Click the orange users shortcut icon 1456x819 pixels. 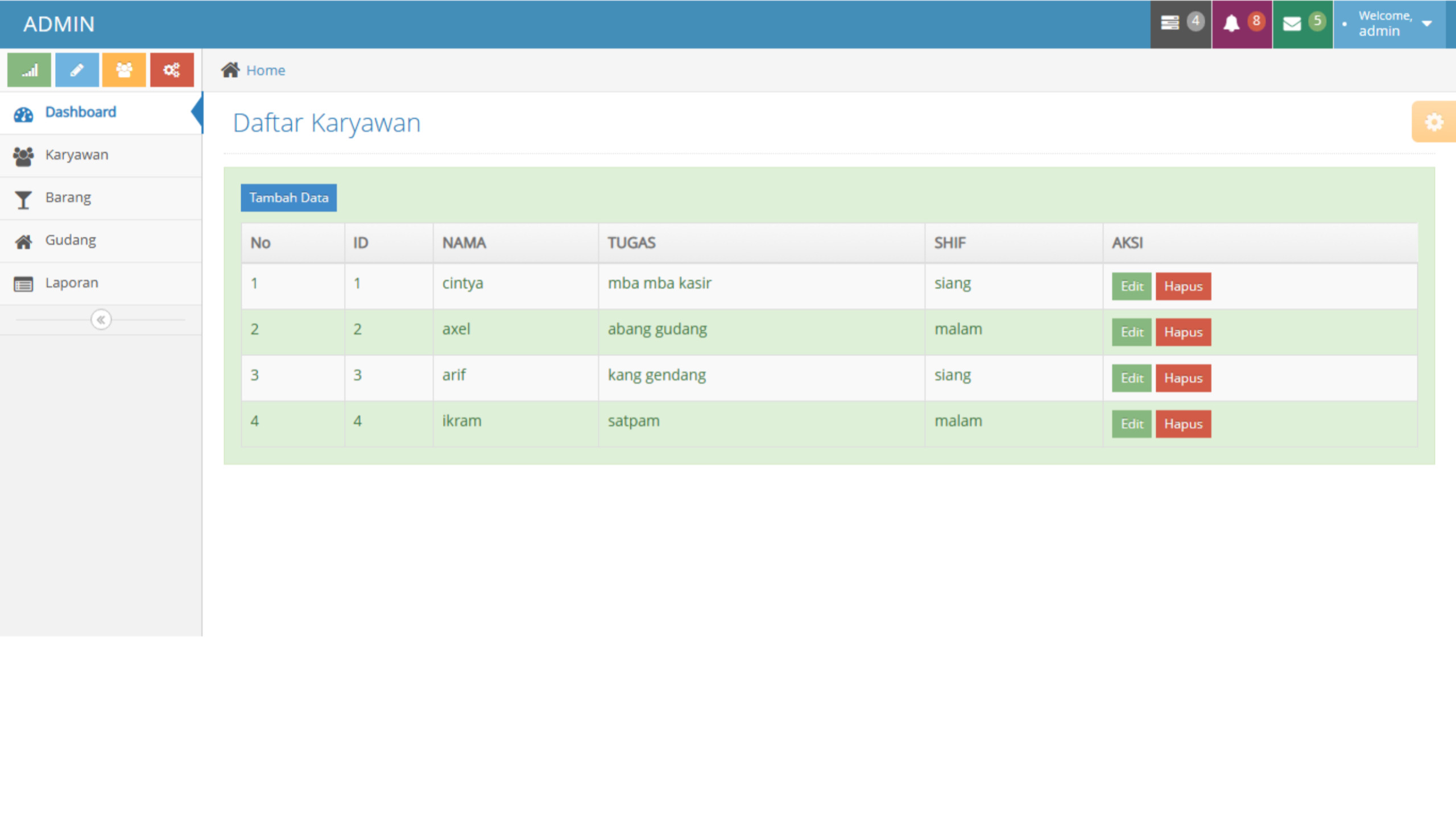point(124,70)
